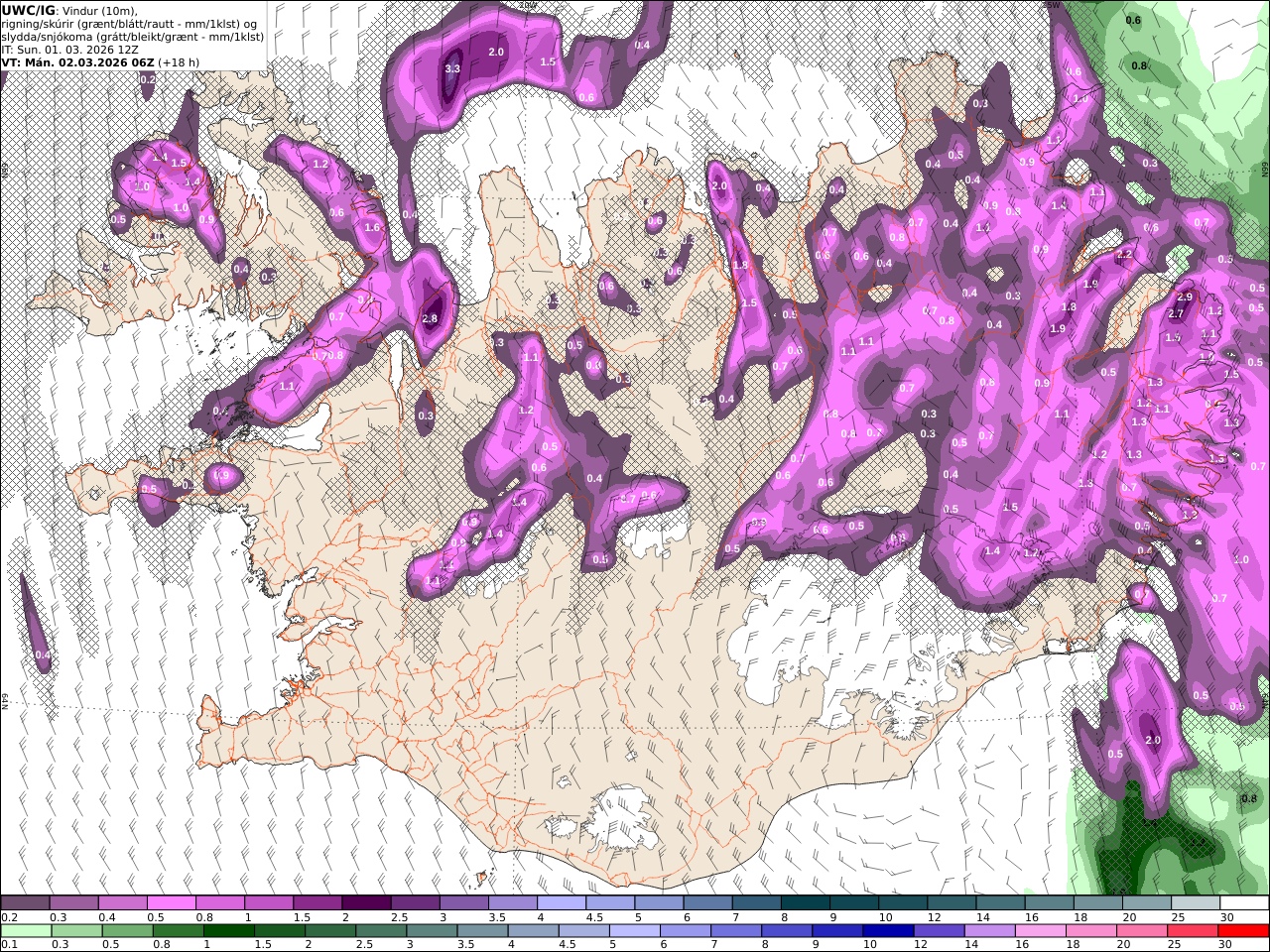The width and height of the screenshot is (1270, 952).
Task: Pick light lavender upper swatch between 4 and 4.5
Action: 562,902
